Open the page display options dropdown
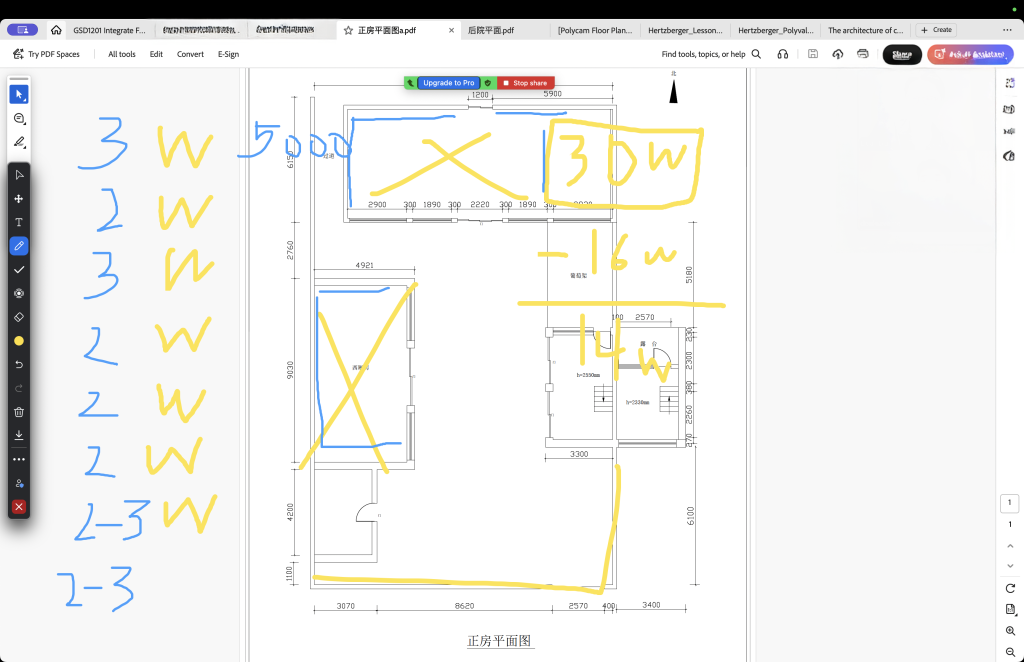The height and width of the screenshot is (662, 1024). point(1010,609)
